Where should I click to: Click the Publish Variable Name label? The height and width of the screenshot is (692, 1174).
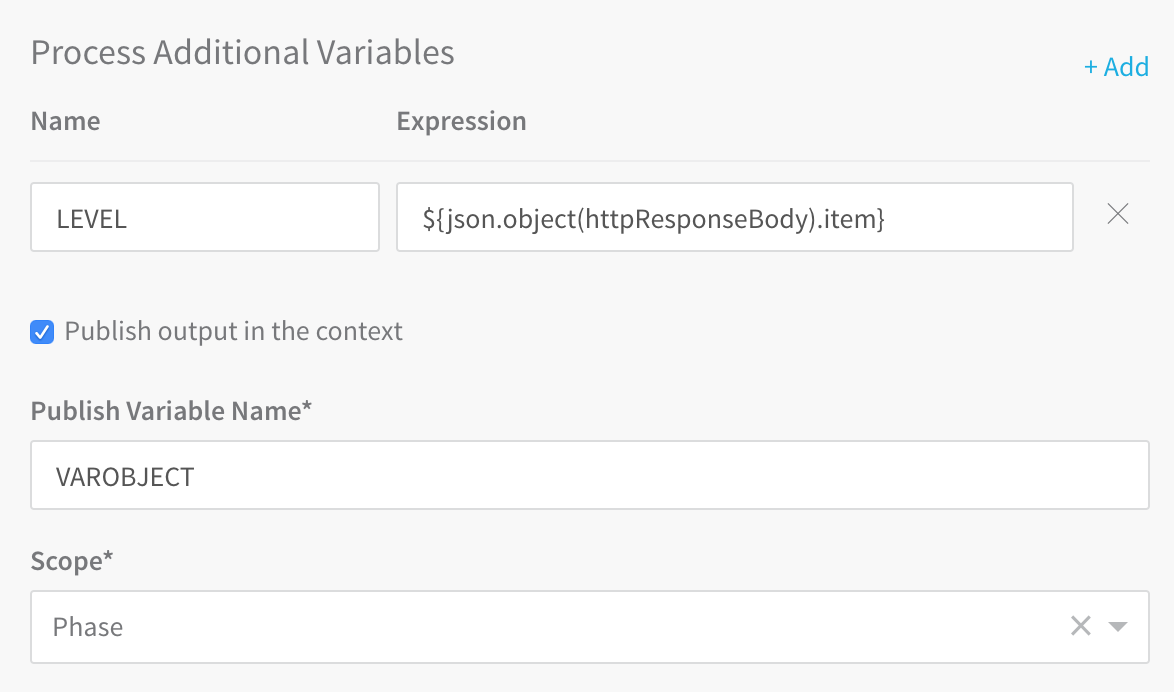171,411
